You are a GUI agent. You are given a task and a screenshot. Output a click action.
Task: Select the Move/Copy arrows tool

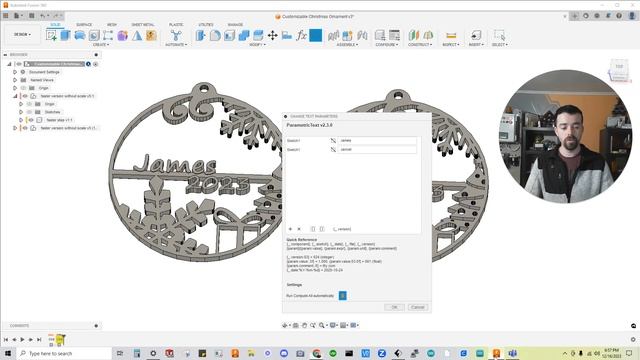coord(273,36)
